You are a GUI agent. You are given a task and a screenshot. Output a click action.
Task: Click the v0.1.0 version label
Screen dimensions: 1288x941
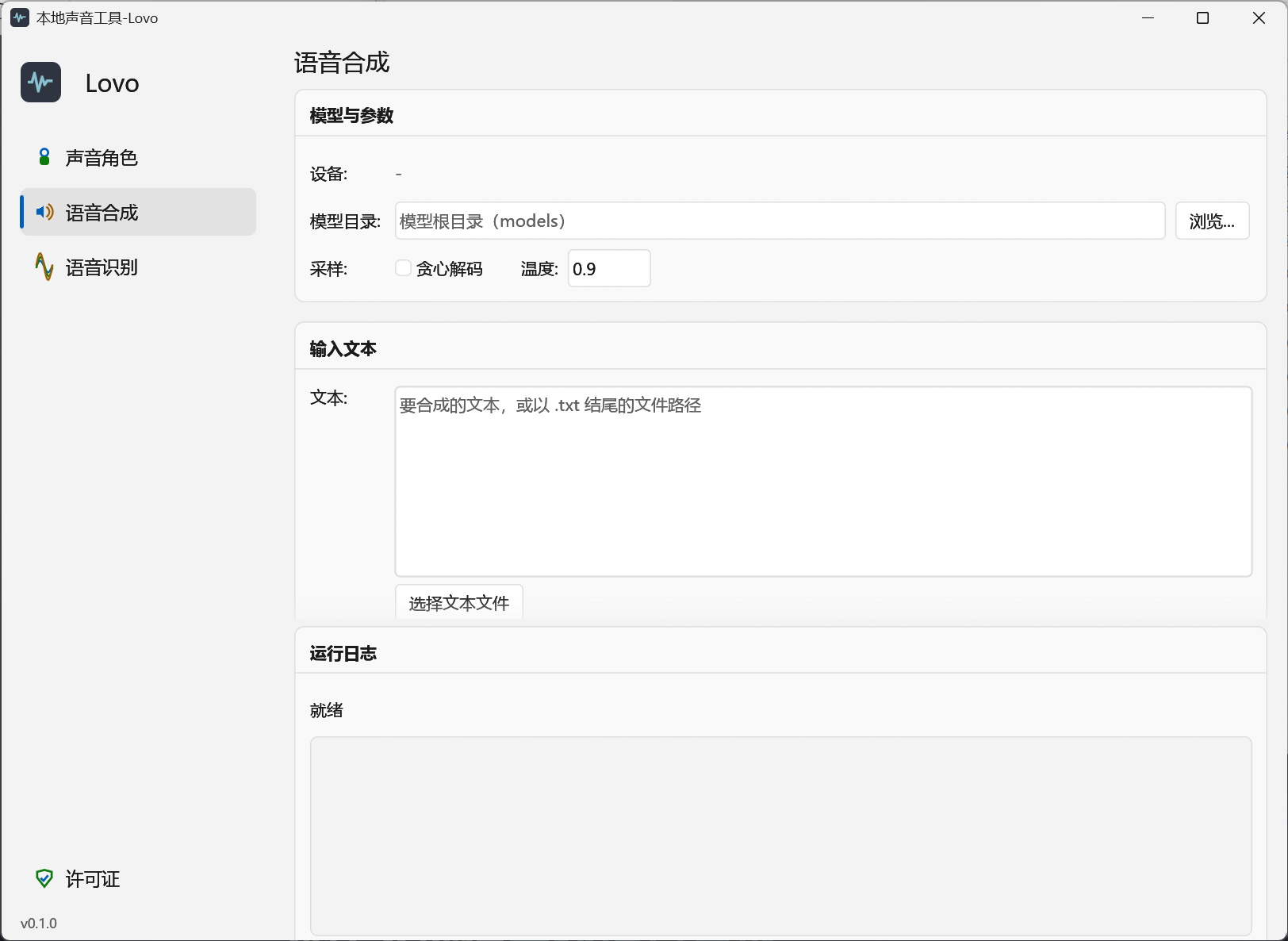[x=39, y=924]
